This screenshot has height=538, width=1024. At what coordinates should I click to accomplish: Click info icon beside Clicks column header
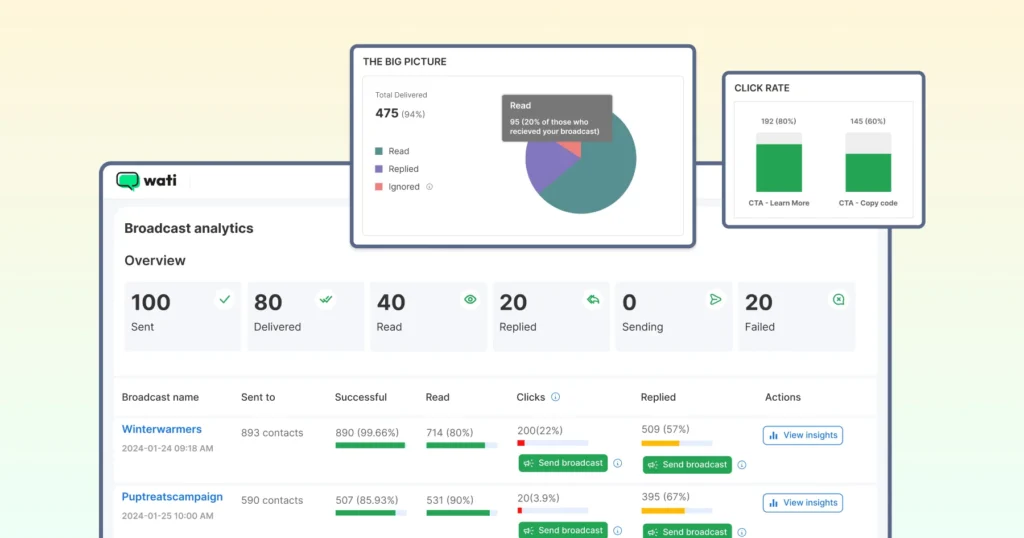pyautogui.click(x=555, y=397)
